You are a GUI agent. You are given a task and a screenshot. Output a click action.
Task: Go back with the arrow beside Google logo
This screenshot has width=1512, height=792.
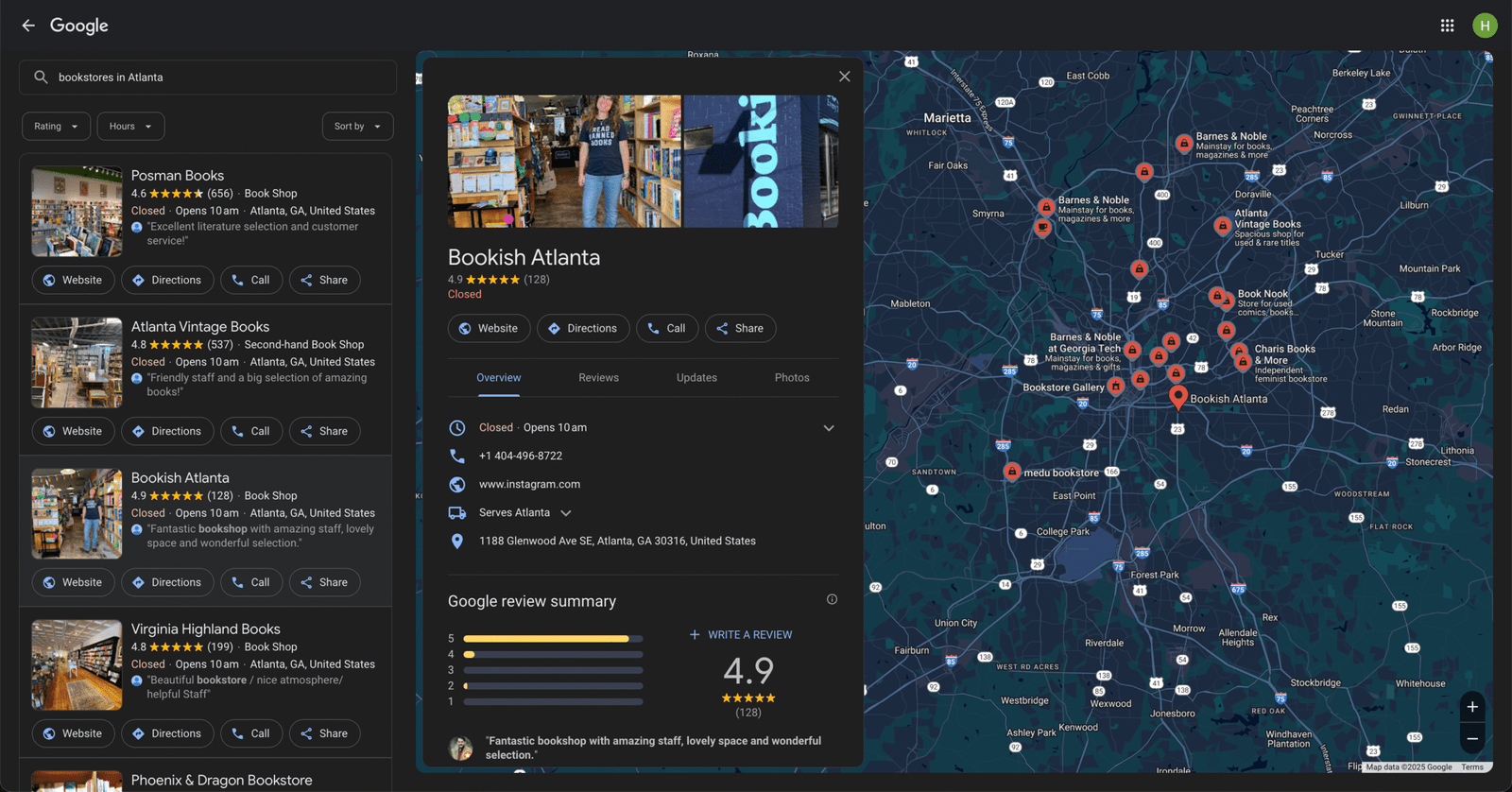point(28,26)
